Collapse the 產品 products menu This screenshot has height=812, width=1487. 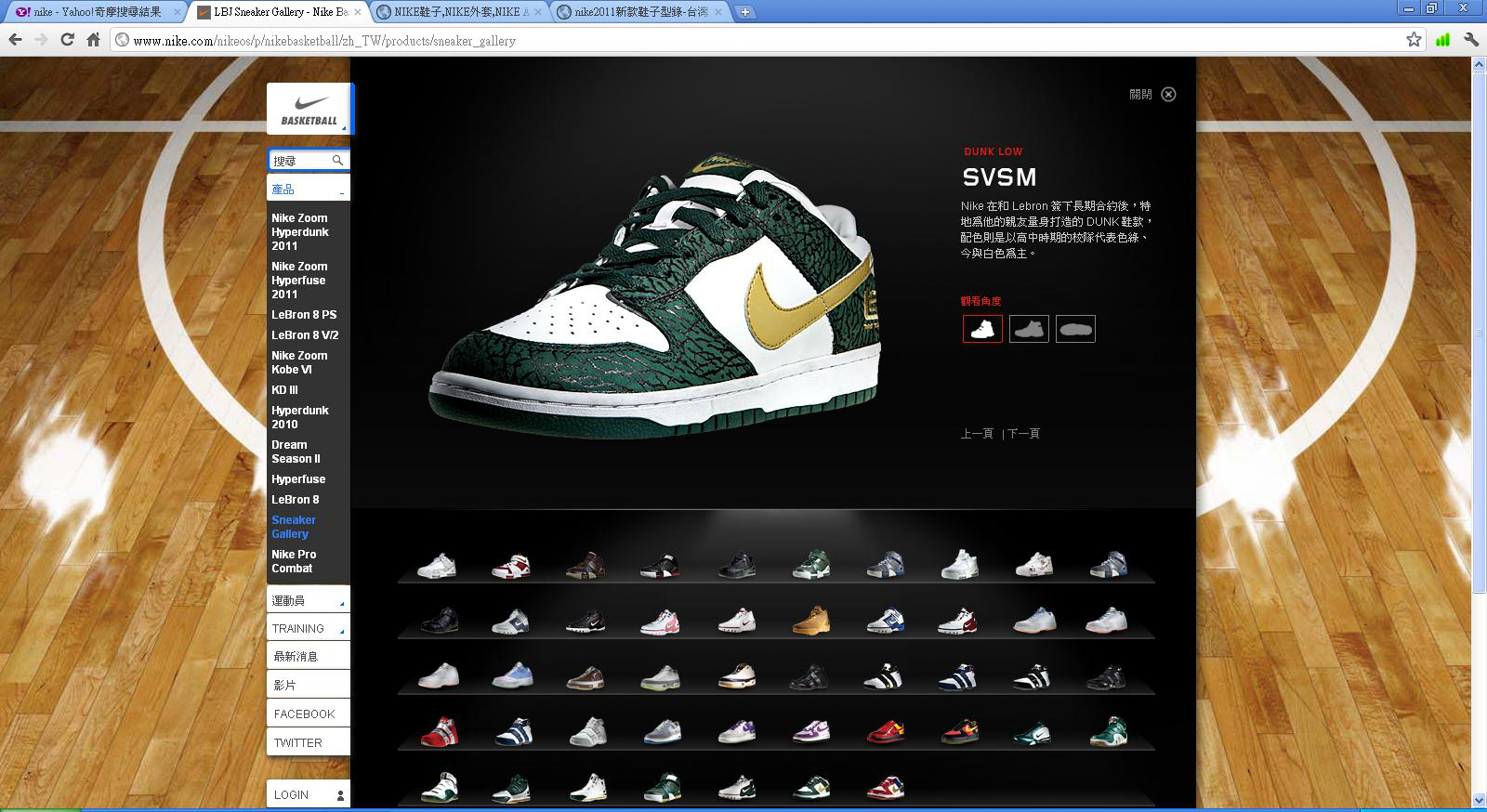309,189
